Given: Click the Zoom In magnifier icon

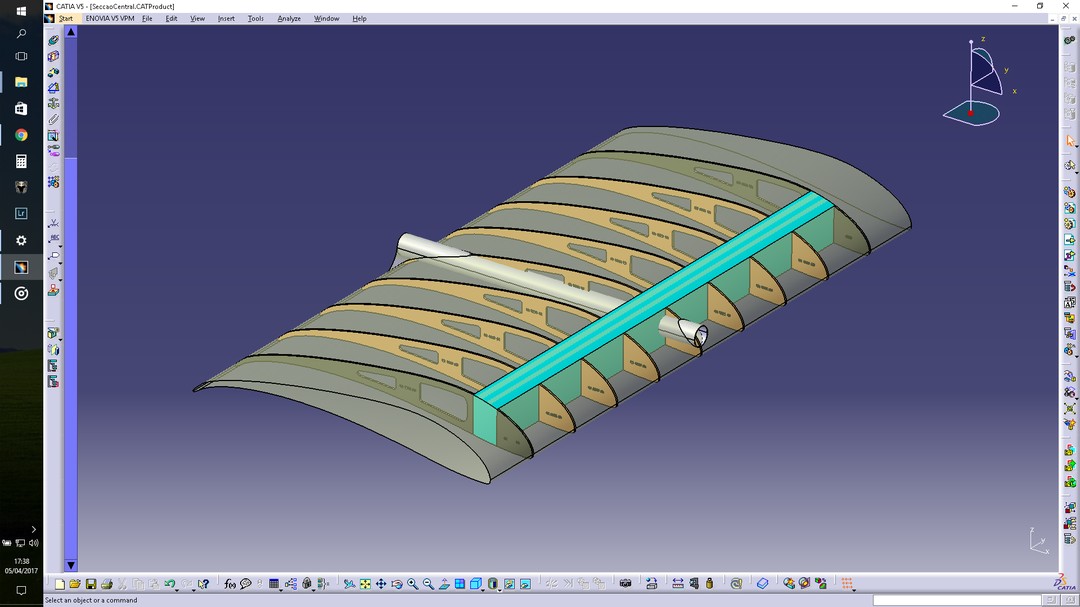Looking at the screenshot, I should [x=412, y=584].
